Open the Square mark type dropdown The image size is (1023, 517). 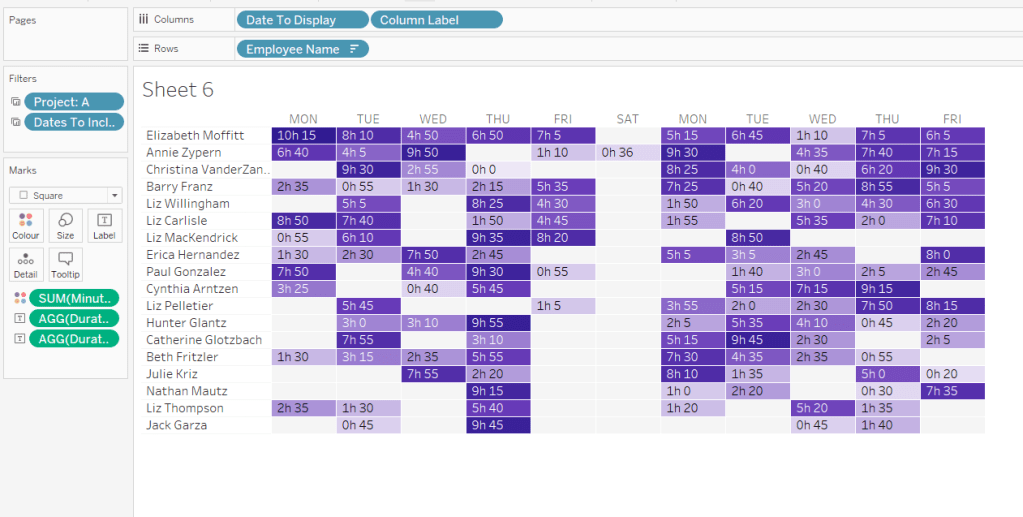coord(66,195)
